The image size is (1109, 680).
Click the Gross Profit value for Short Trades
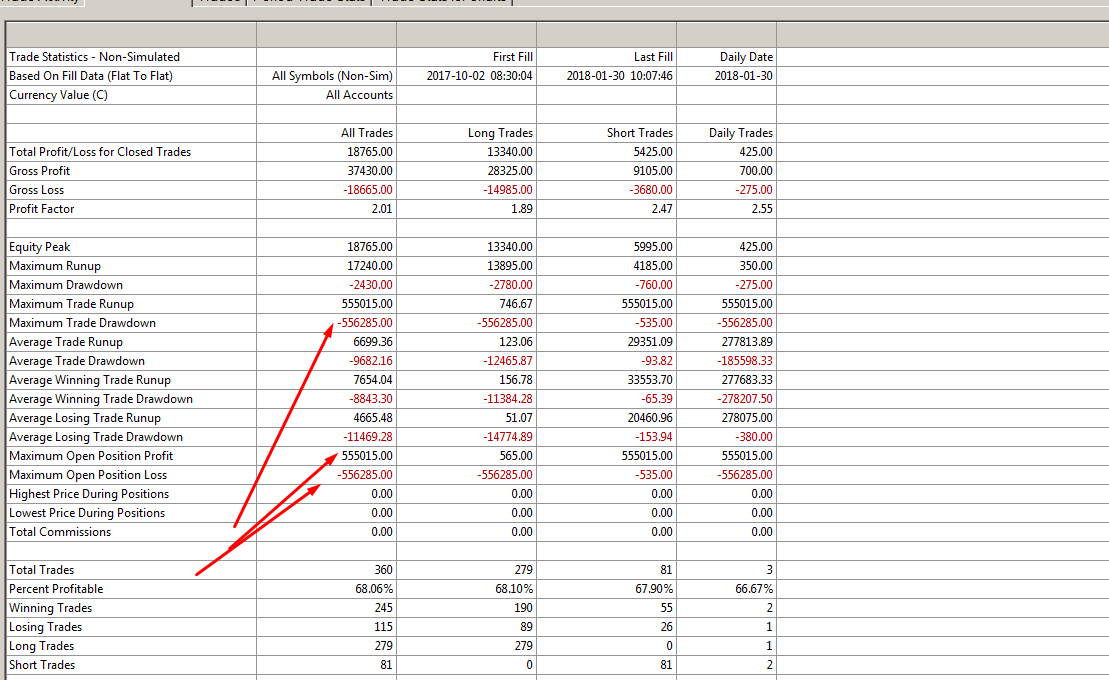coord(650,171)
